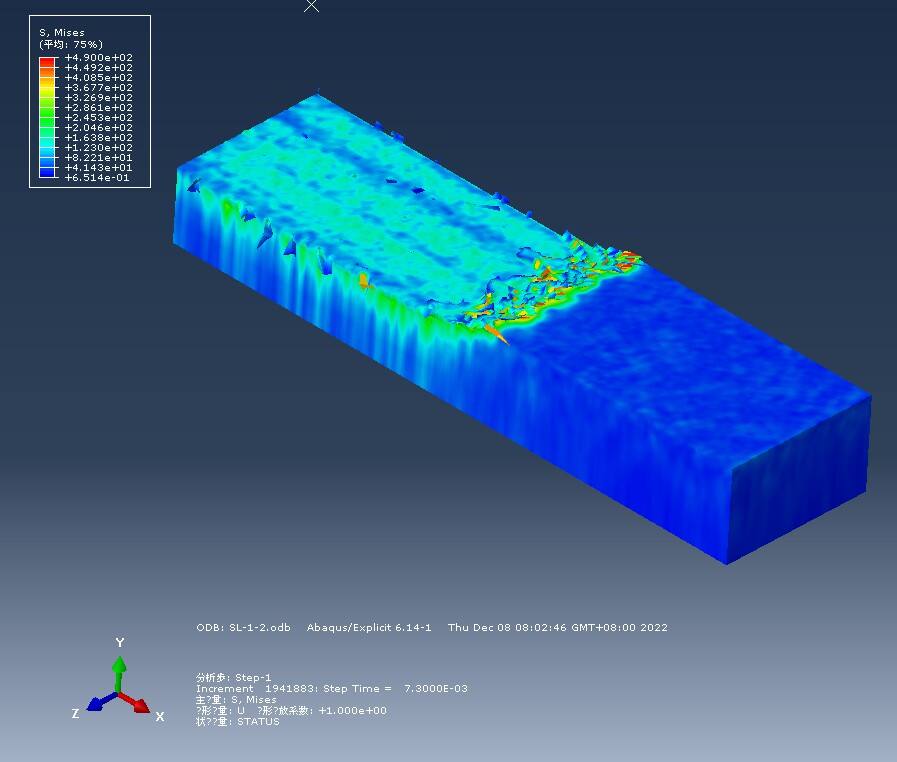Select the 'S, Mises' legend title
Image resolution: width=897 pixels, height=762 pixels.
[x=62, y=33]
